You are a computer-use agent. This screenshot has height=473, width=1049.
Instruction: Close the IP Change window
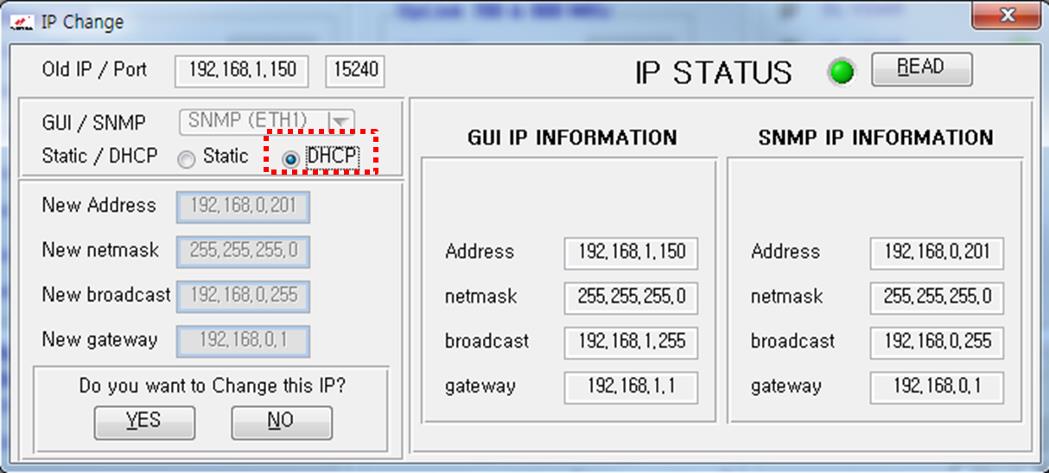point(1007,17)
